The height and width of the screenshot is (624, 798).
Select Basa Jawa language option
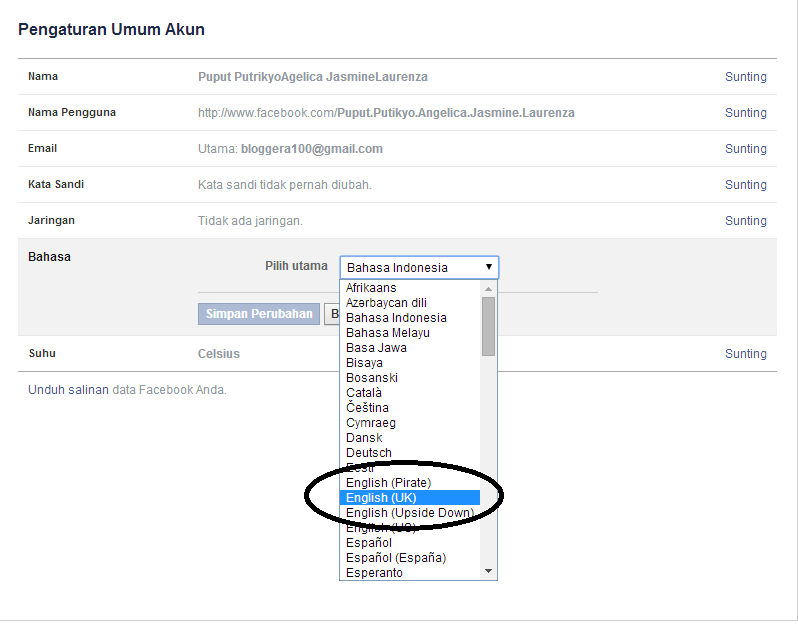point(410,348)
